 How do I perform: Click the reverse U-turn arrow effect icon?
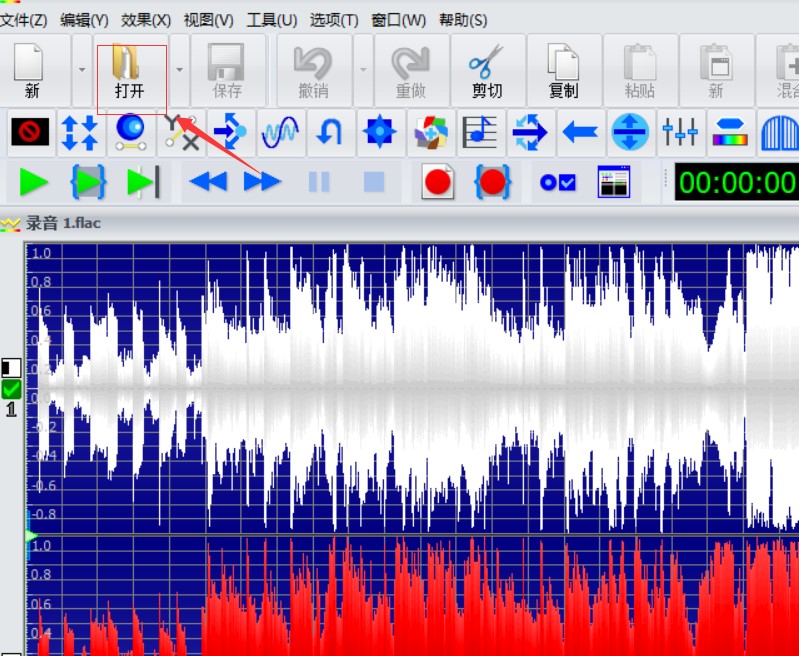pyautogui.click(x=329, y=132)
